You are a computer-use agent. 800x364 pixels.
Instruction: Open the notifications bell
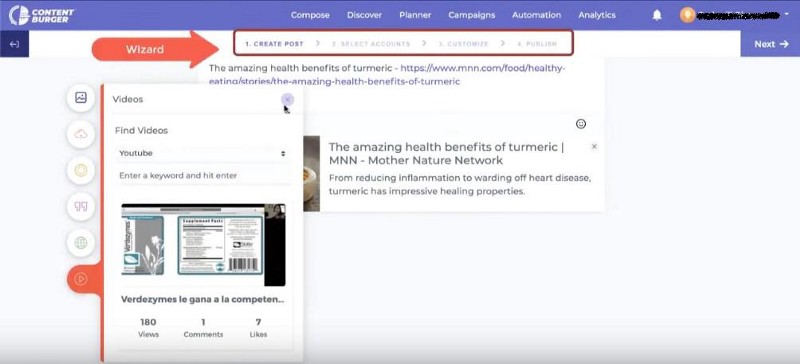click(x=657, y=15)
